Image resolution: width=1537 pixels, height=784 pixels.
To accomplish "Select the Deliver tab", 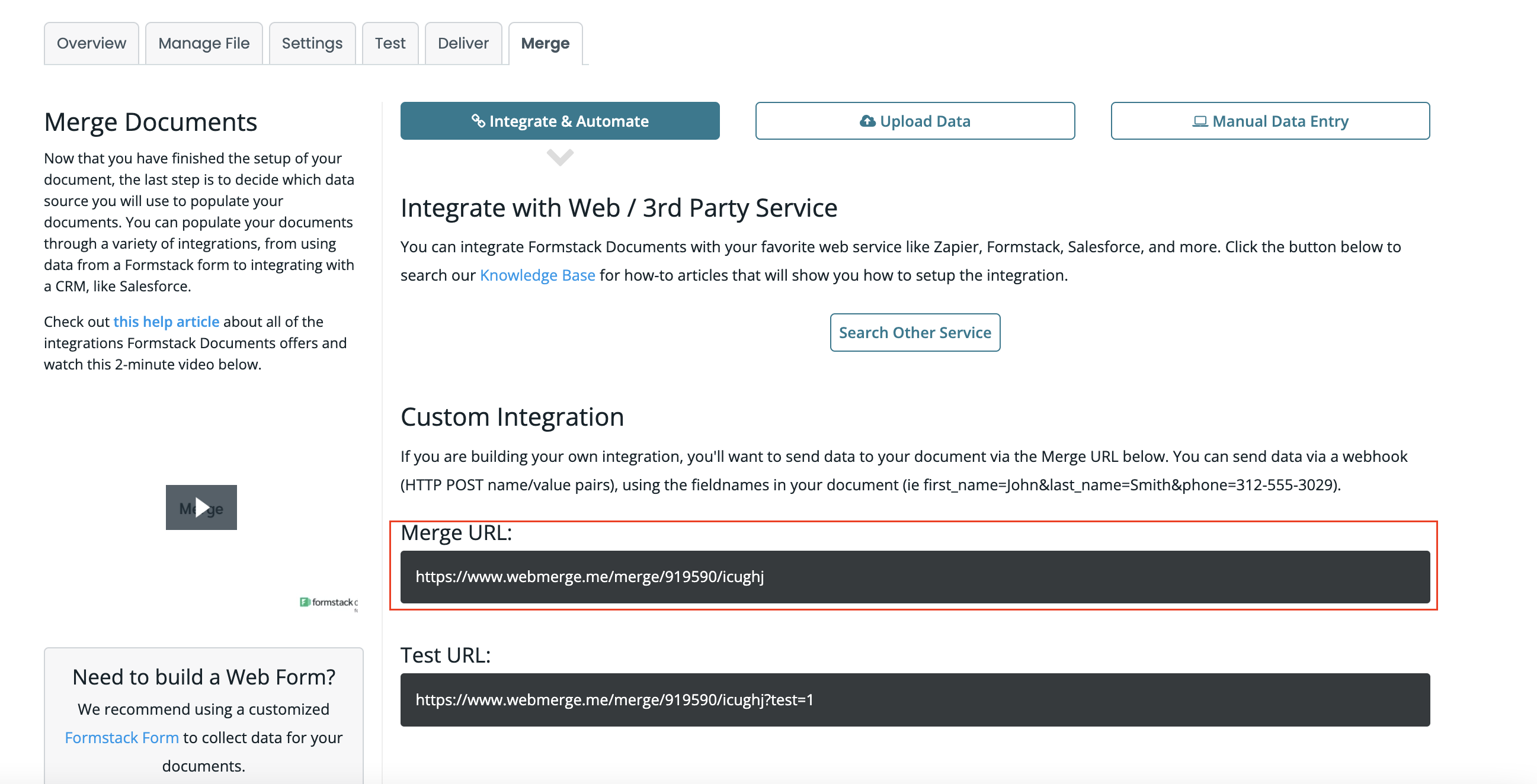I will coord(463,43).
